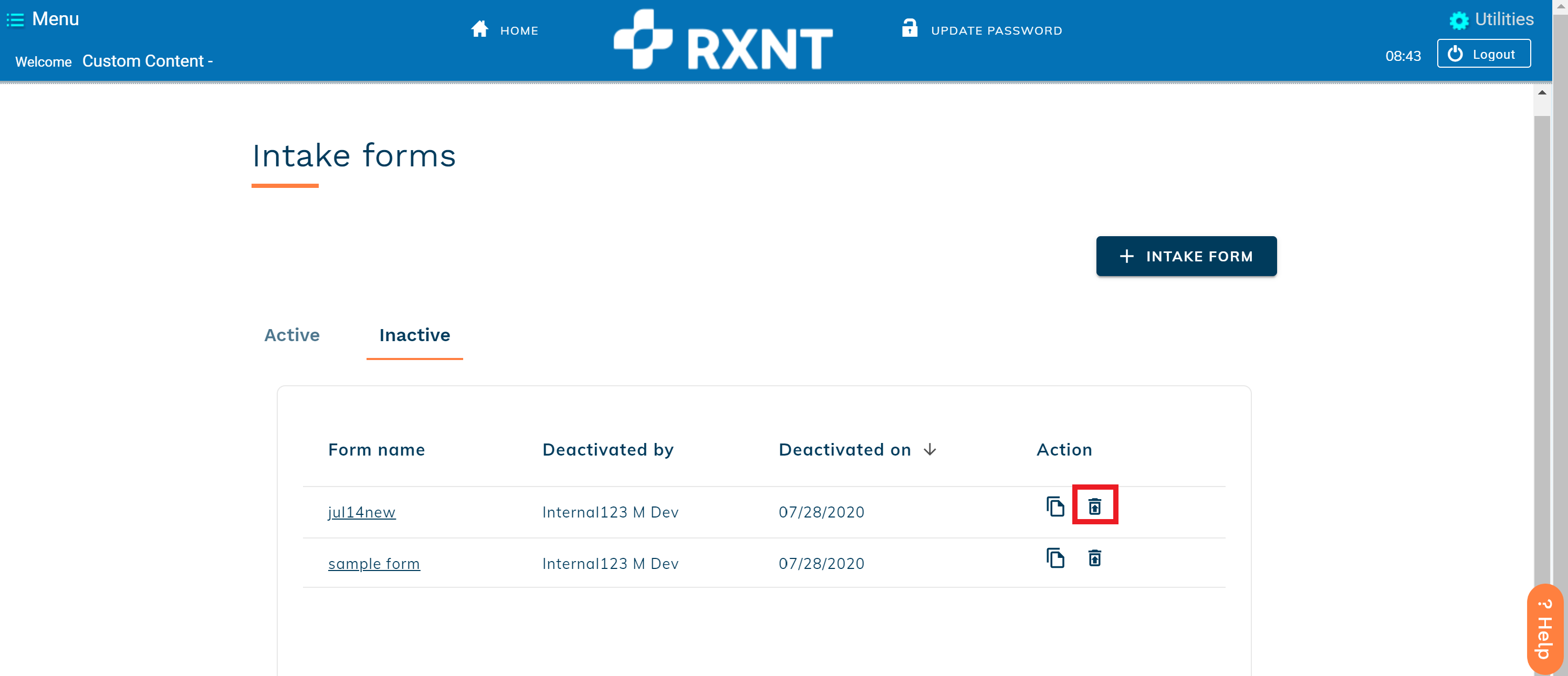Click the Intake forms page heading
Screen dimensions: 1568x676
click(x=353, y=156)
